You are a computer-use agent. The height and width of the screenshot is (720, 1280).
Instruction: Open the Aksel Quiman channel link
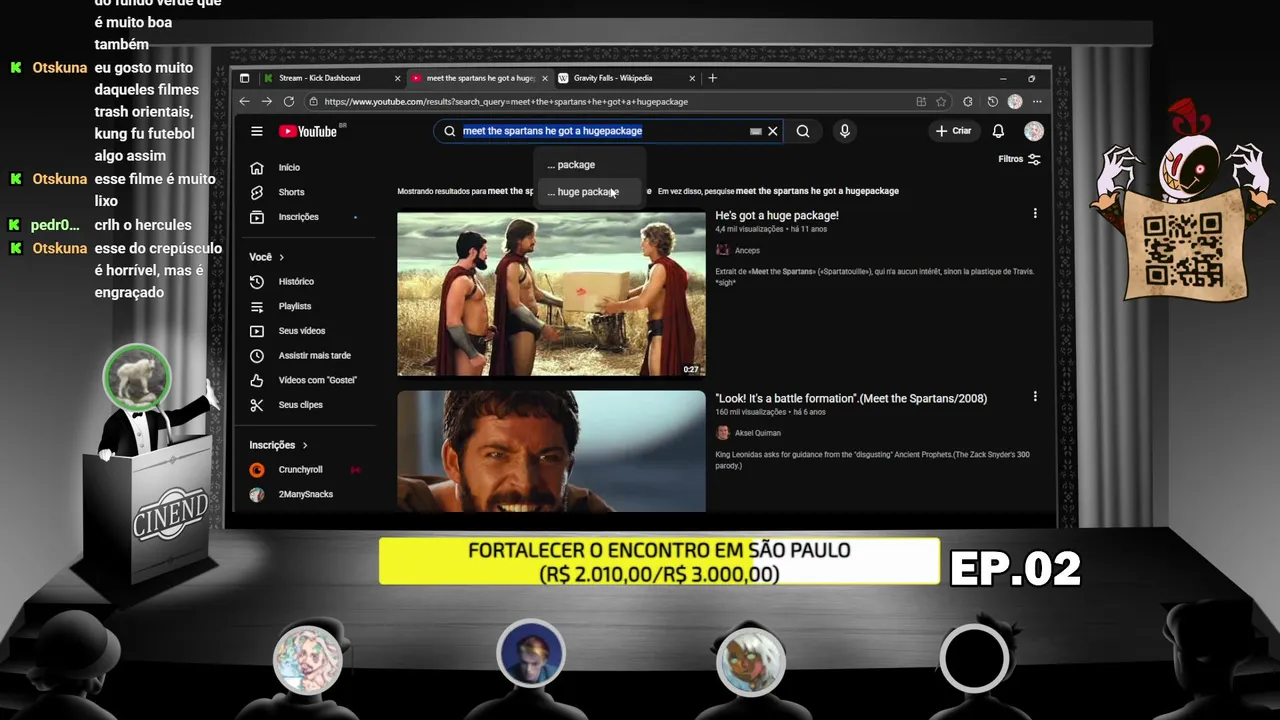pyautogui.click(x=758, y=433)
